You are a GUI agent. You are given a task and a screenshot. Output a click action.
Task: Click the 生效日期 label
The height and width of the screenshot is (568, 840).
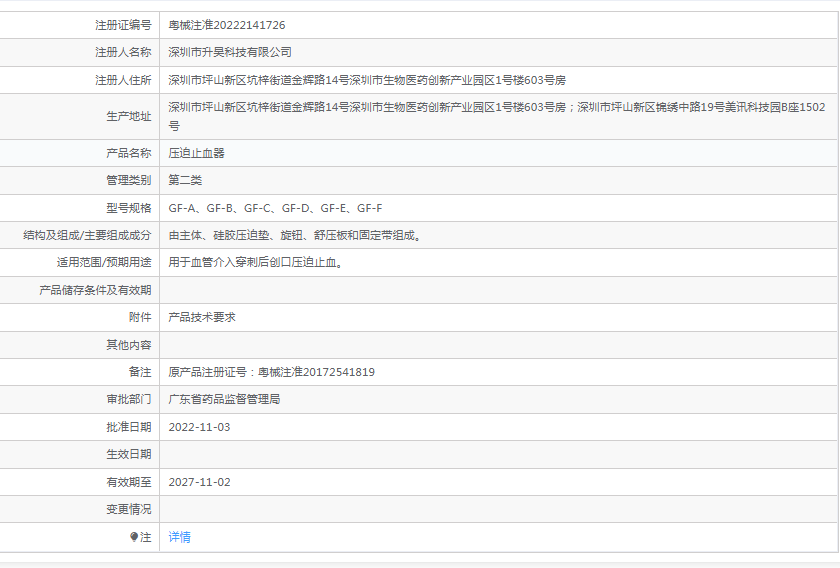click(x=129, y=454)
